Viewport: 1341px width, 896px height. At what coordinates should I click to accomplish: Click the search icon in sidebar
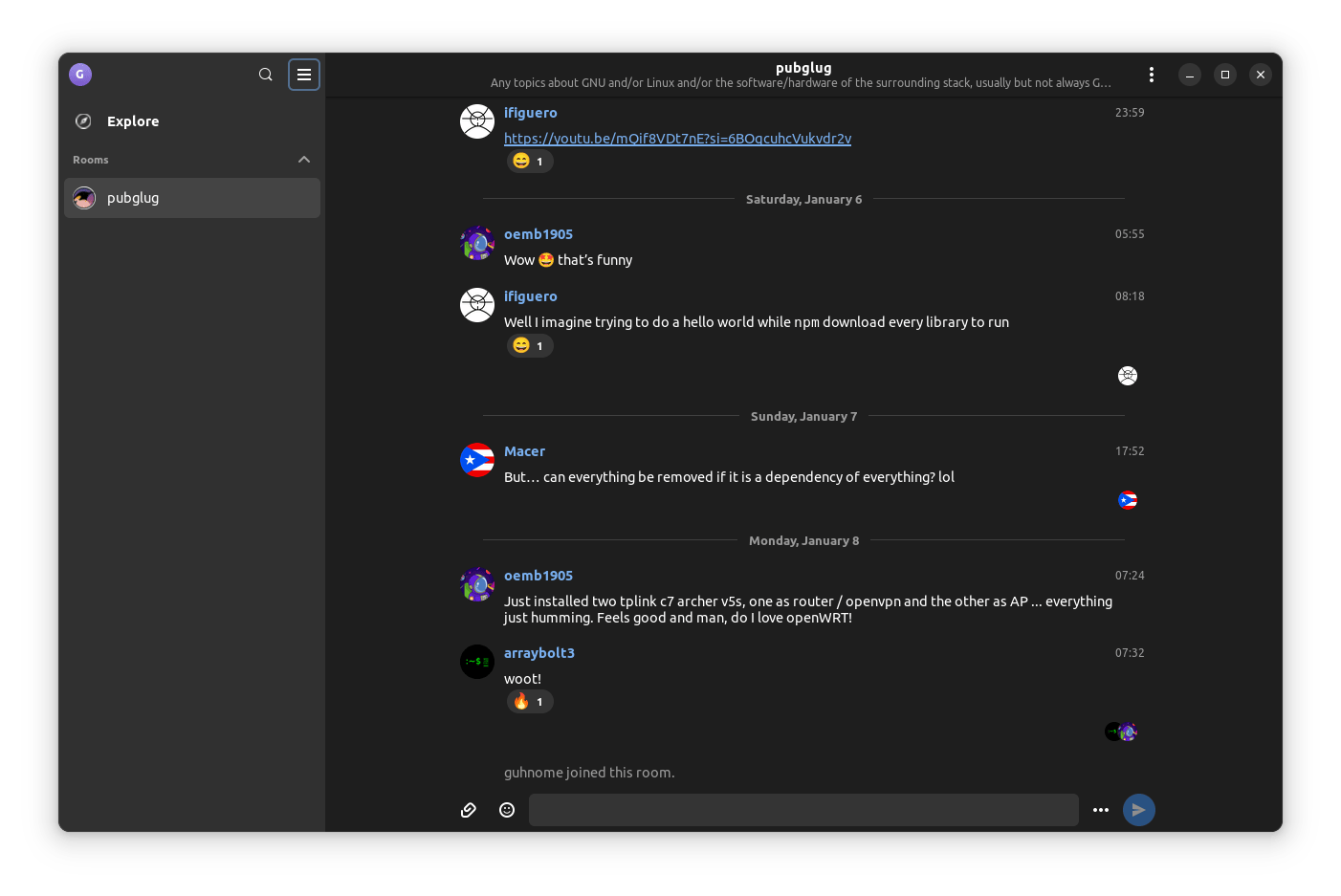tap(266, 75)
